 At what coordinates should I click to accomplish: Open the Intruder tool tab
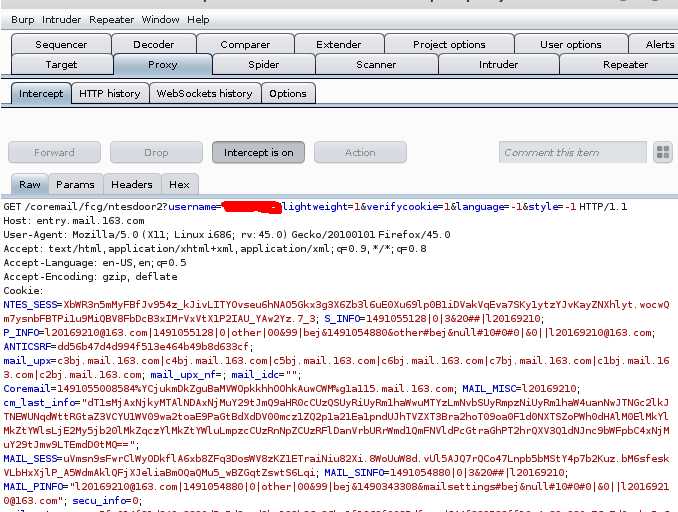coord(498,65)
